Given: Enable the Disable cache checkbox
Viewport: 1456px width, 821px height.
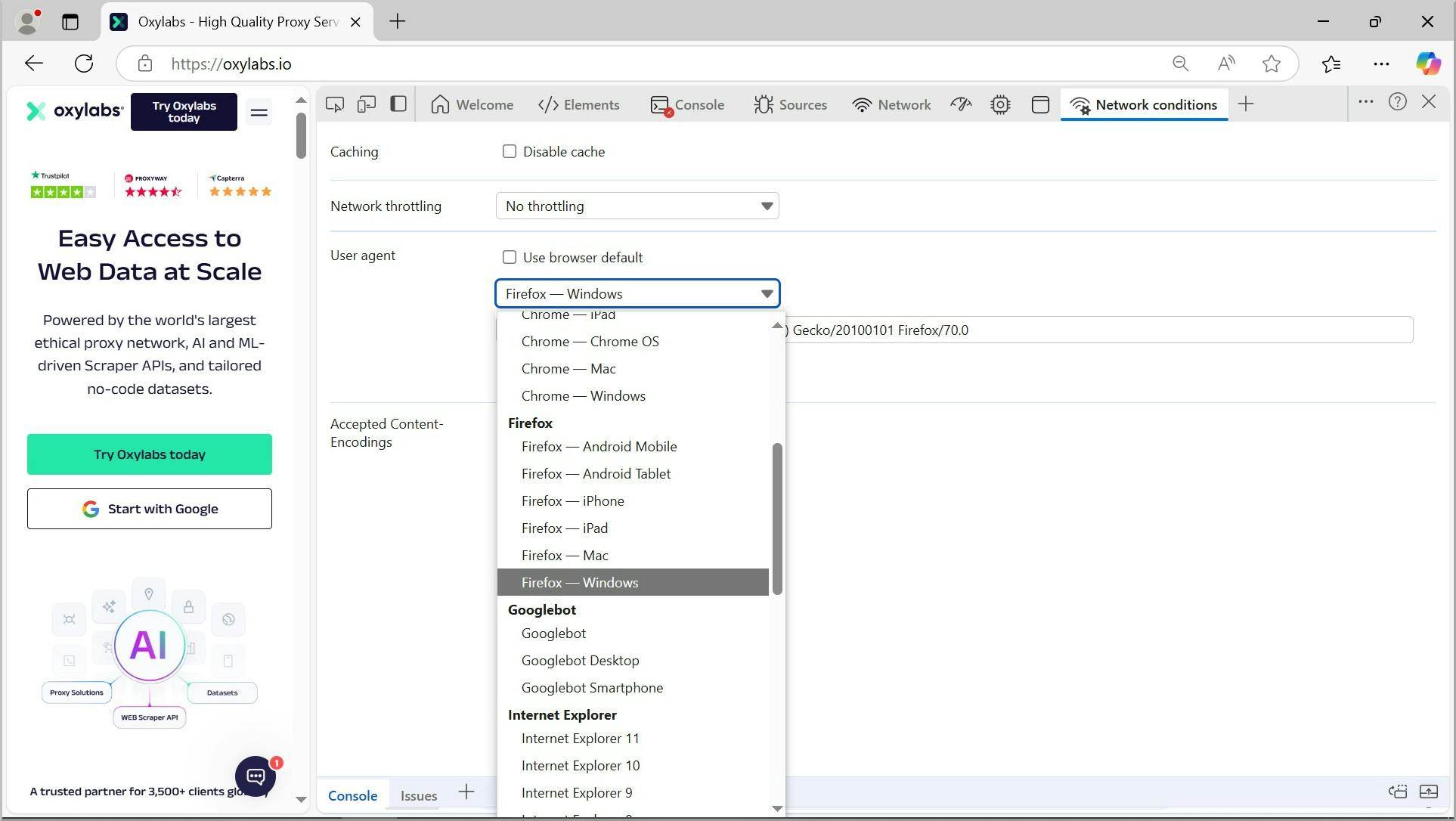Looking at the screenshot, I should click(510, 151).
